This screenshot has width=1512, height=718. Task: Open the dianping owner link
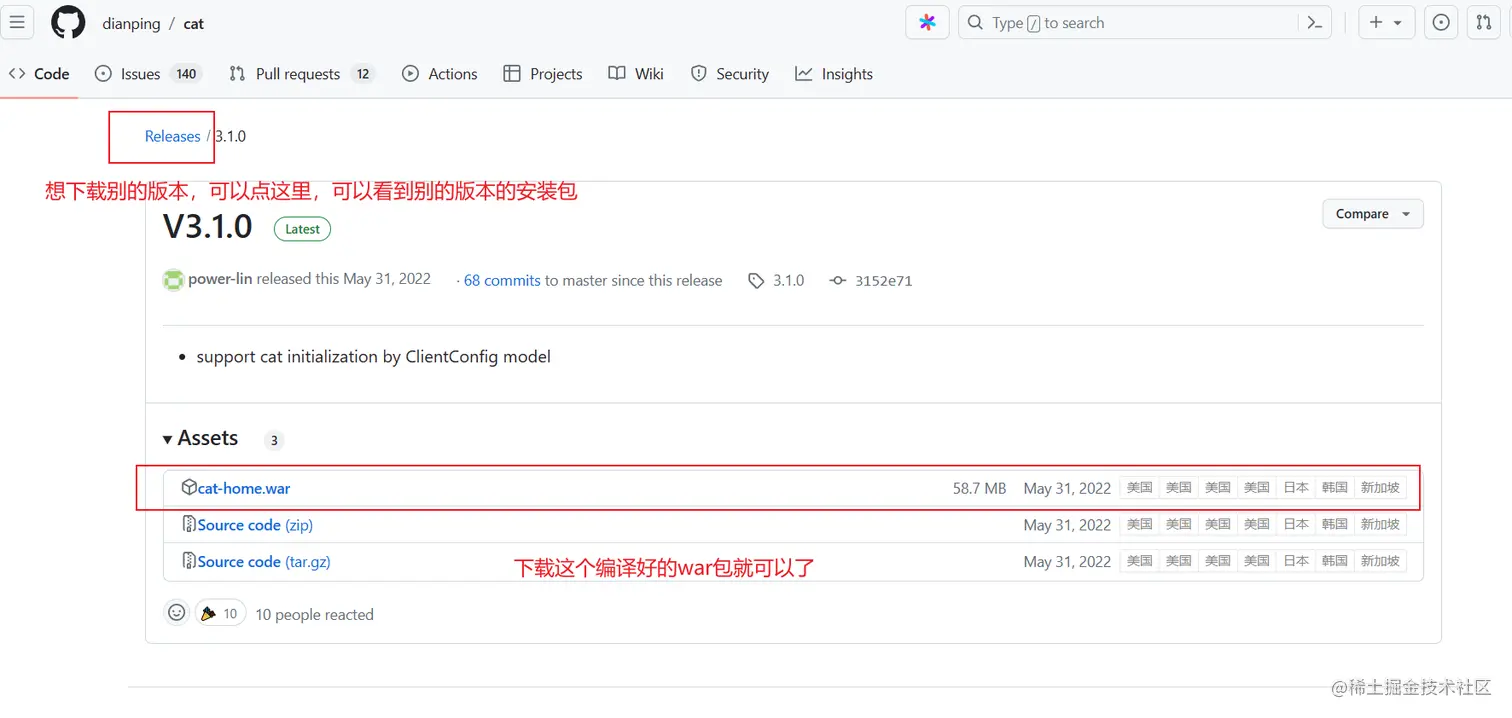point(131,23)
